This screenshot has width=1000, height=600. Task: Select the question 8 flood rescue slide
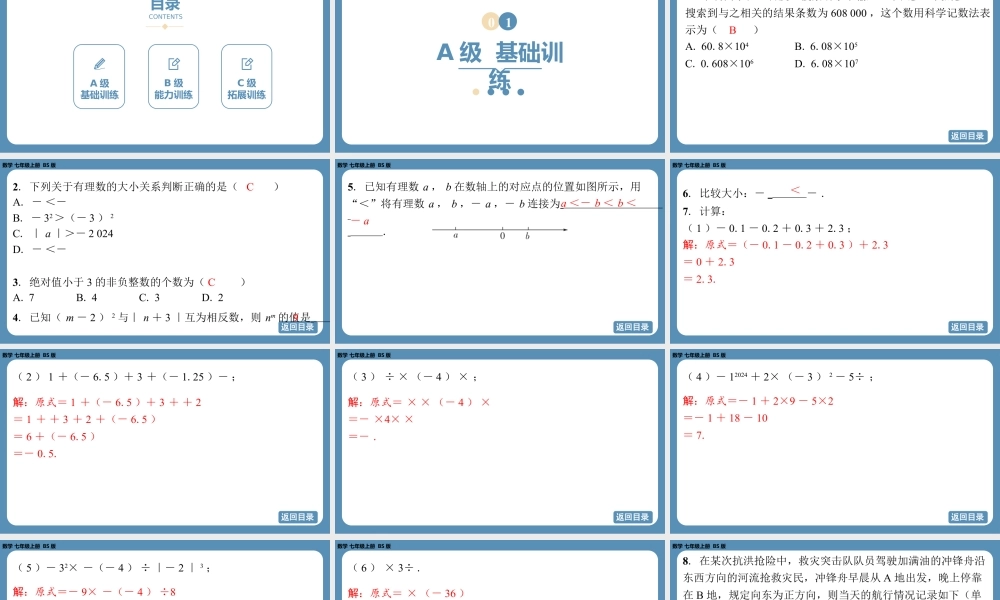[x=833, y=575]
